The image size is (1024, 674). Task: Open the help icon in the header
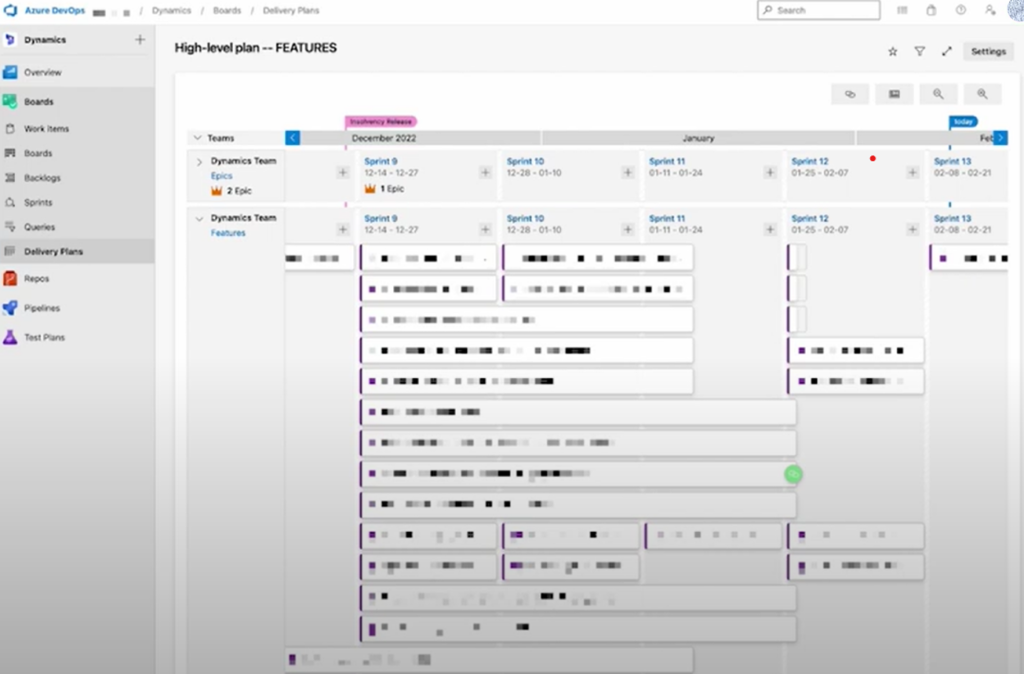click(x=960, y=10)
